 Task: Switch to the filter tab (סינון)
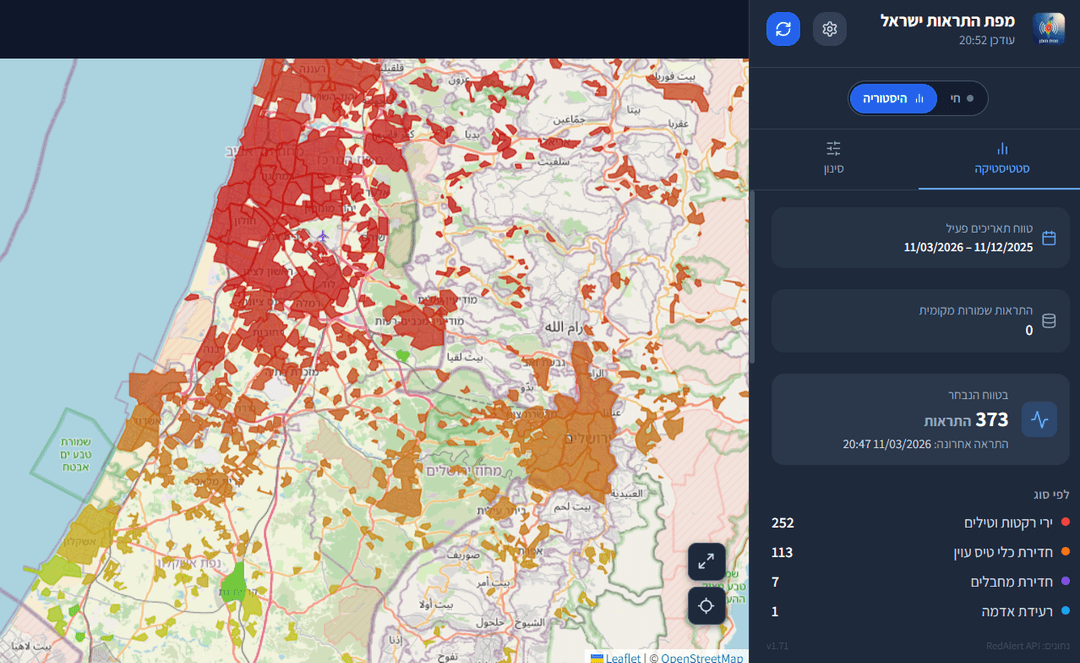(833, 158)
